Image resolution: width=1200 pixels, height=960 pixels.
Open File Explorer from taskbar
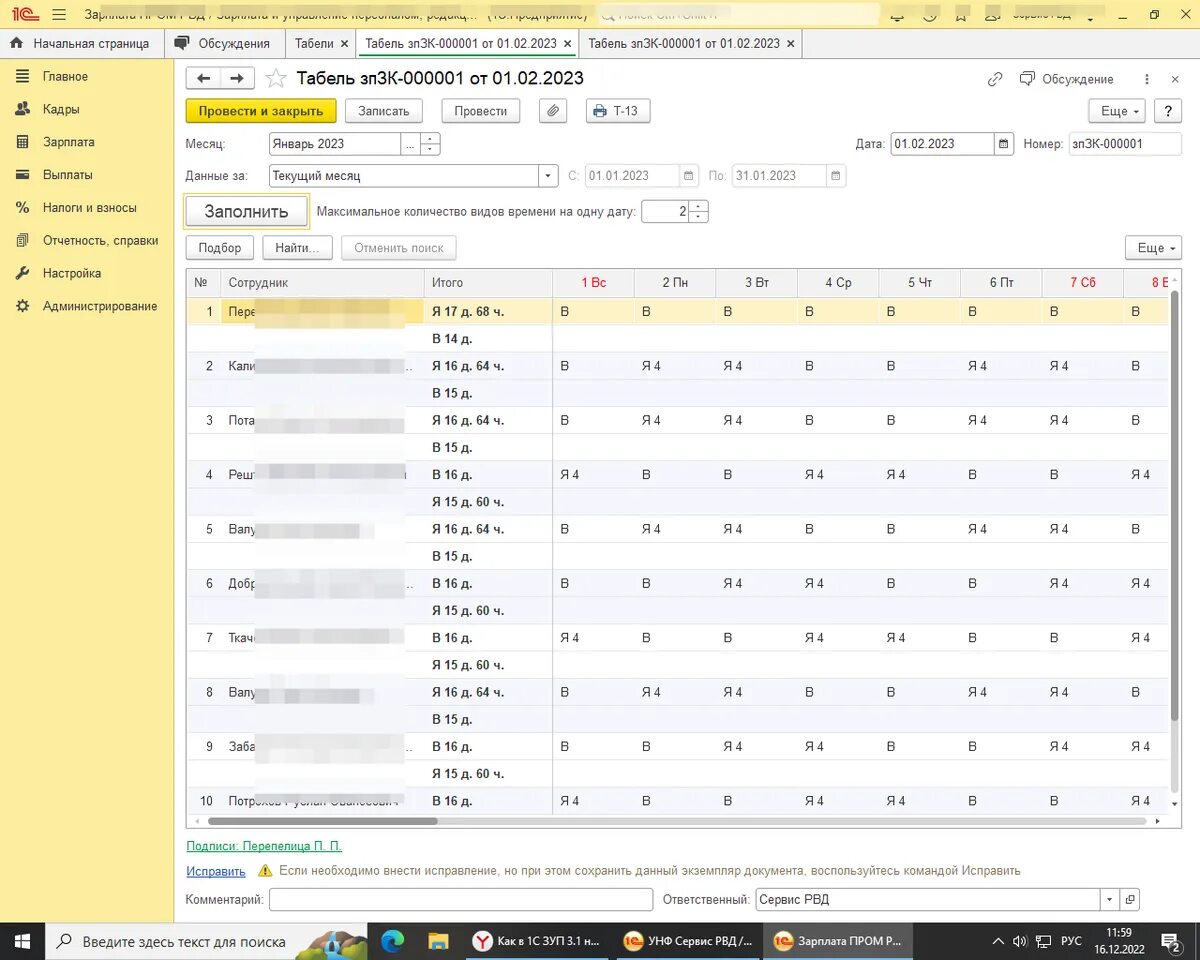point(438,941)
